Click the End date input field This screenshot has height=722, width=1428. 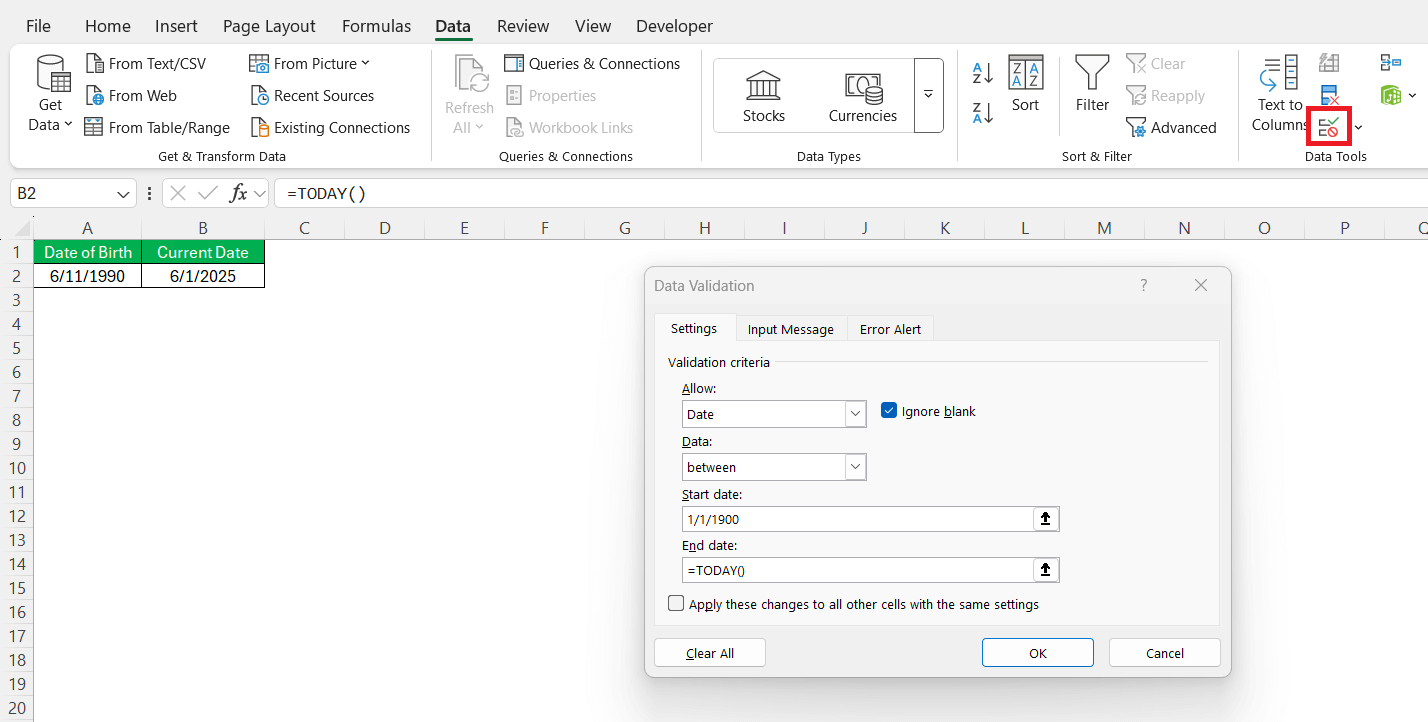click(x=858, y=570)
